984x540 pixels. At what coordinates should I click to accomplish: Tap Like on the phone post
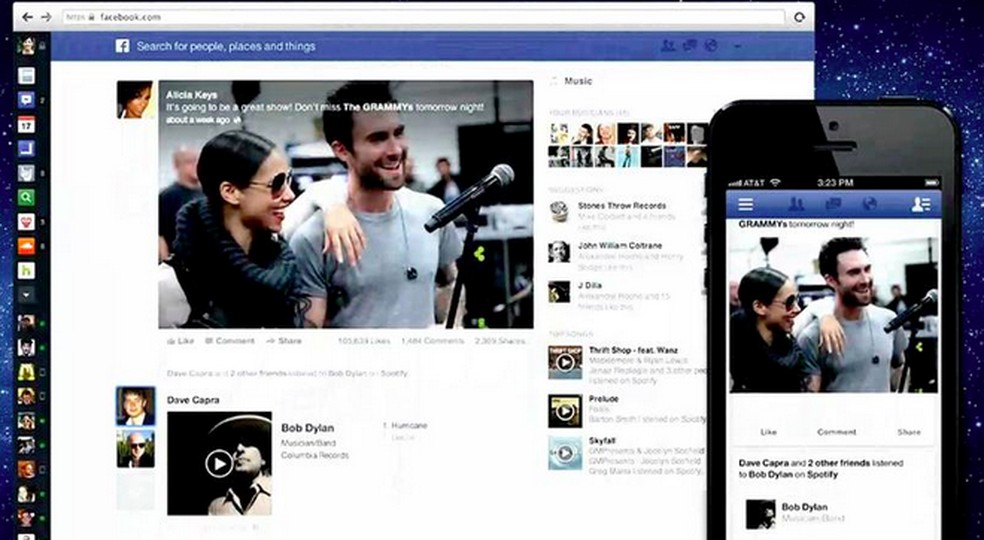(x=768, y=432)
